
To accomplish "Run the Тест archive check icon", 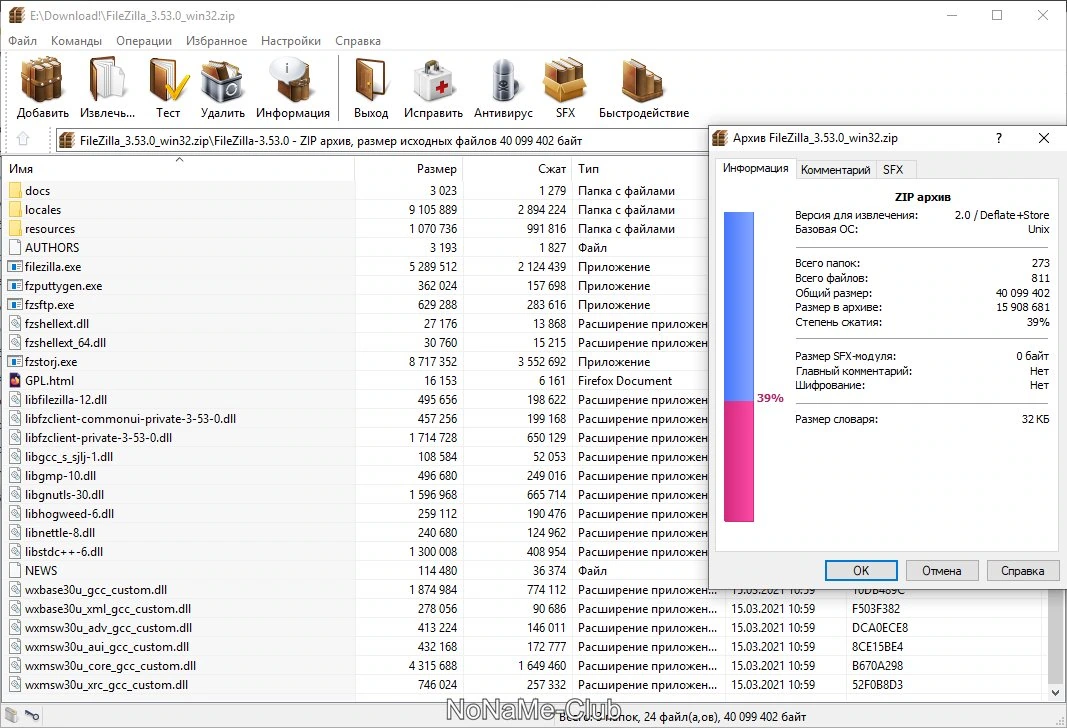I will coord(168,80).
